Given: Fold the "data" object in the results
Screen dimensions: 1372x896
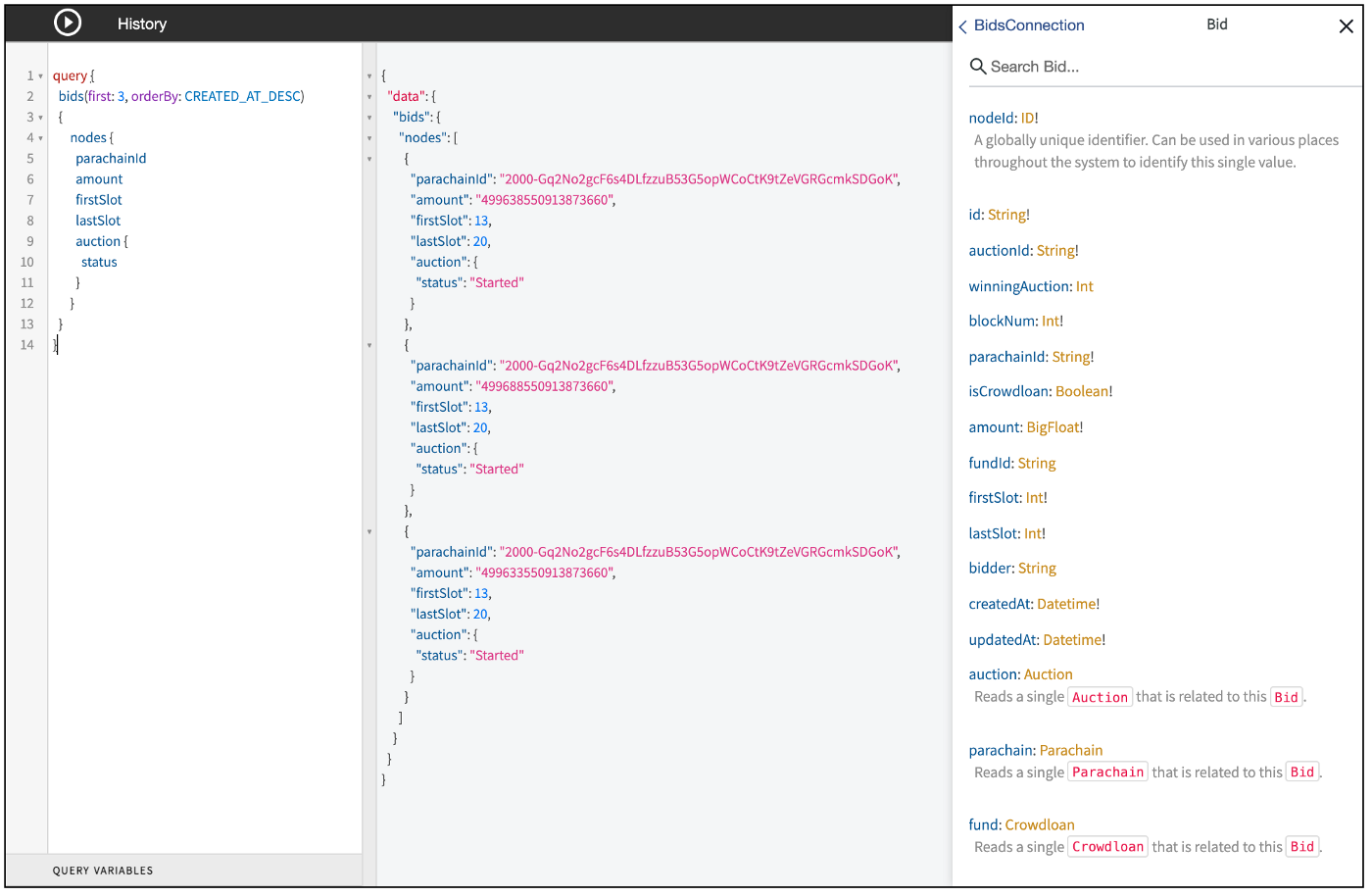Looking at the screenshot, I should [369, 97].
